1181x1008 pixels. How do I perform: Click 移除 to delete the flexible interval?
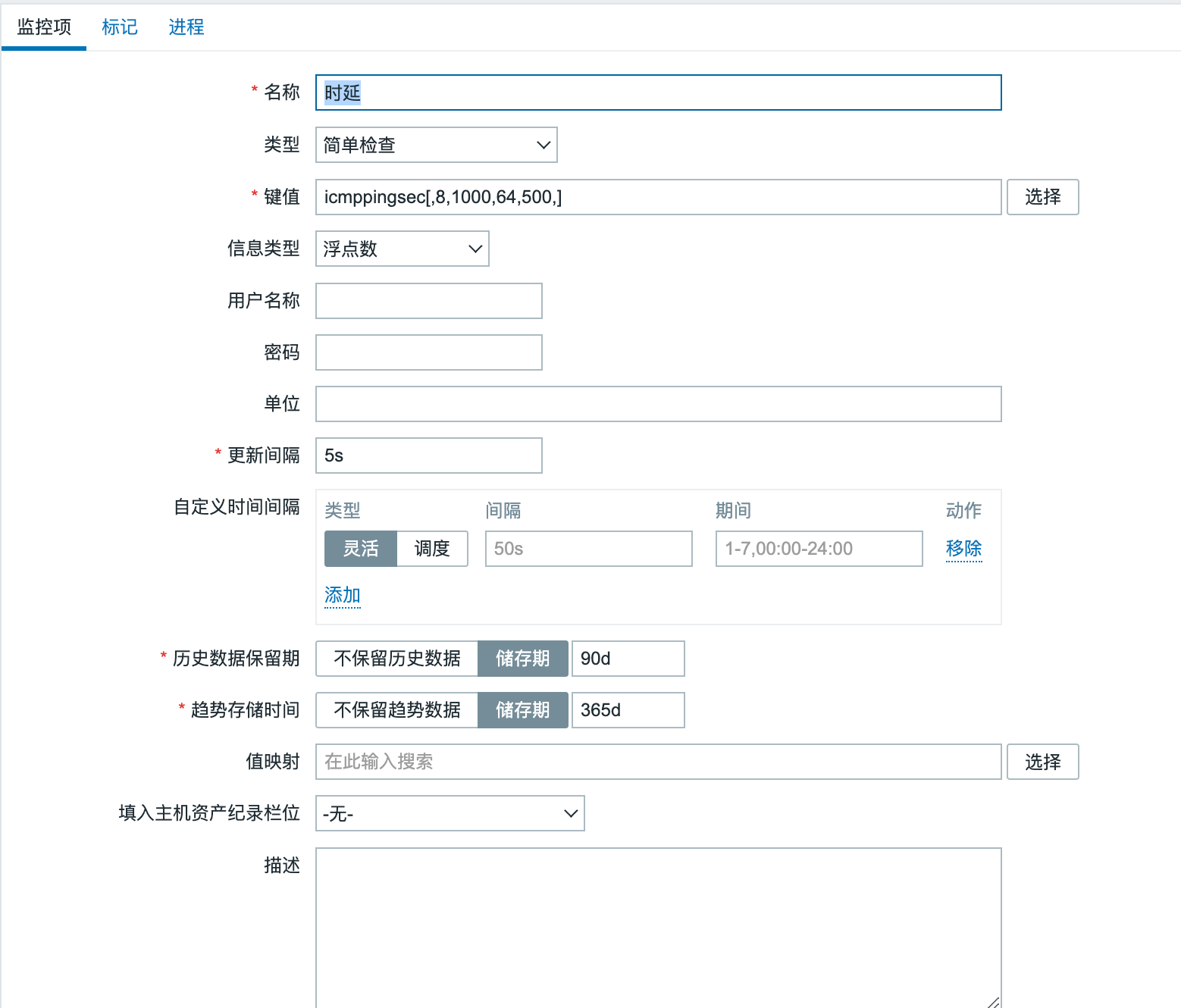pos(963,548)
